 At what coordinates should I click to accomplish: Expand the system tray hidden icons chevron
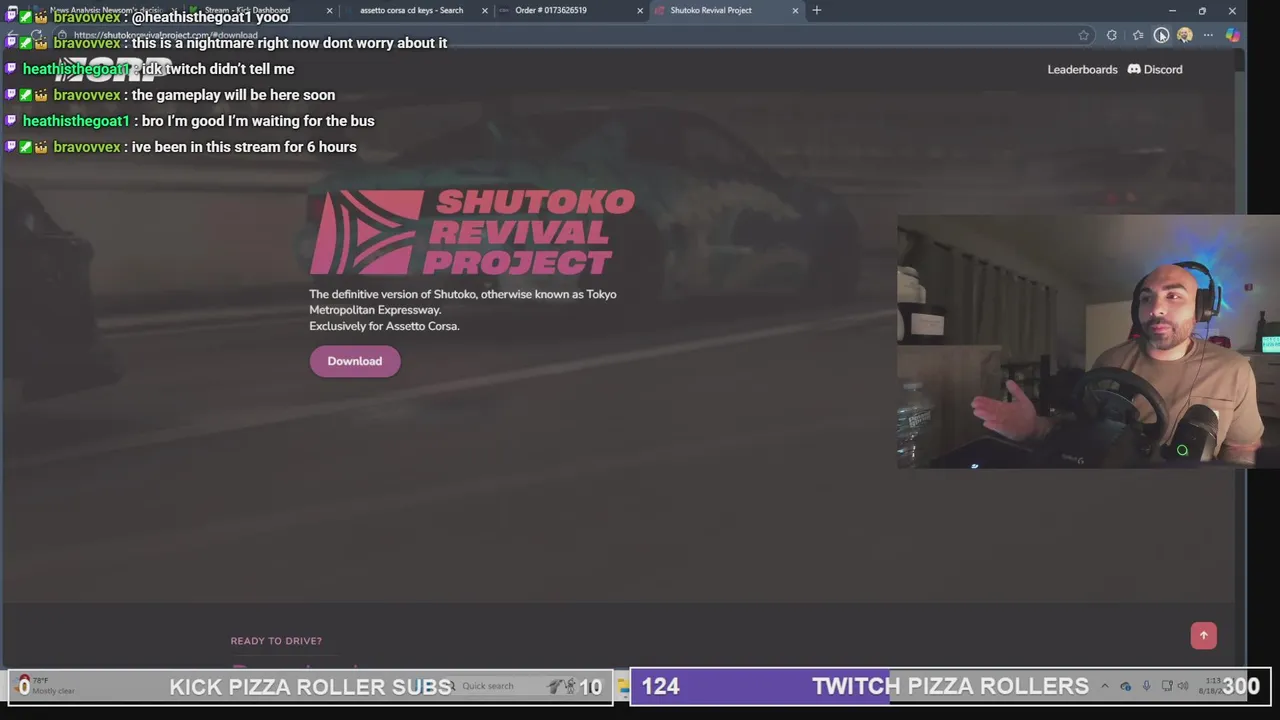pos(1104,686)
